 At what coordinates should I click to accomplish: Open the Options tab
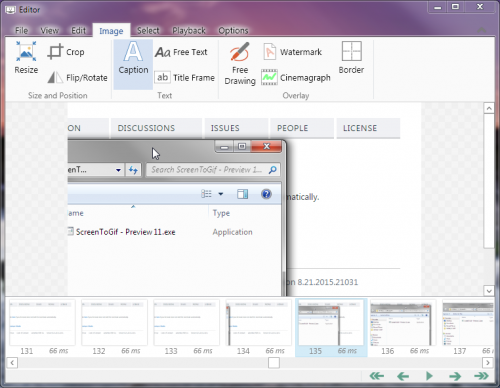click(x=233, y=30)
